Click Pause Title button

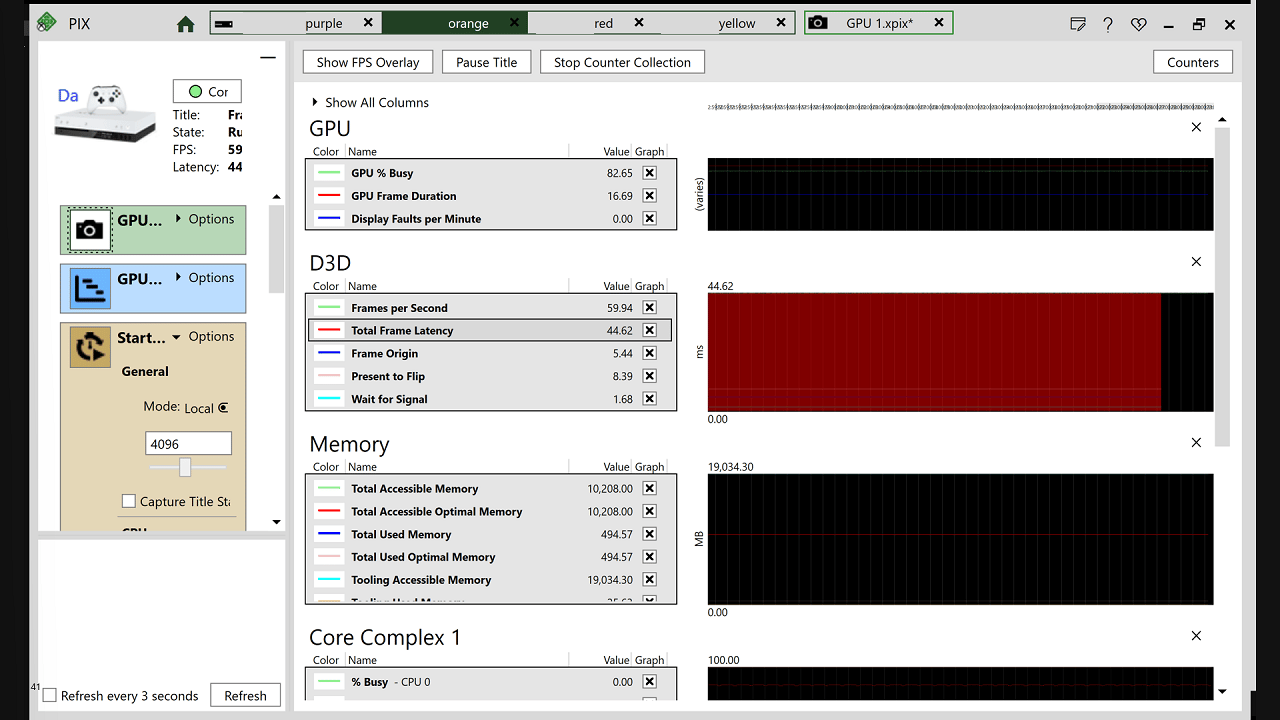pos(487,62)
